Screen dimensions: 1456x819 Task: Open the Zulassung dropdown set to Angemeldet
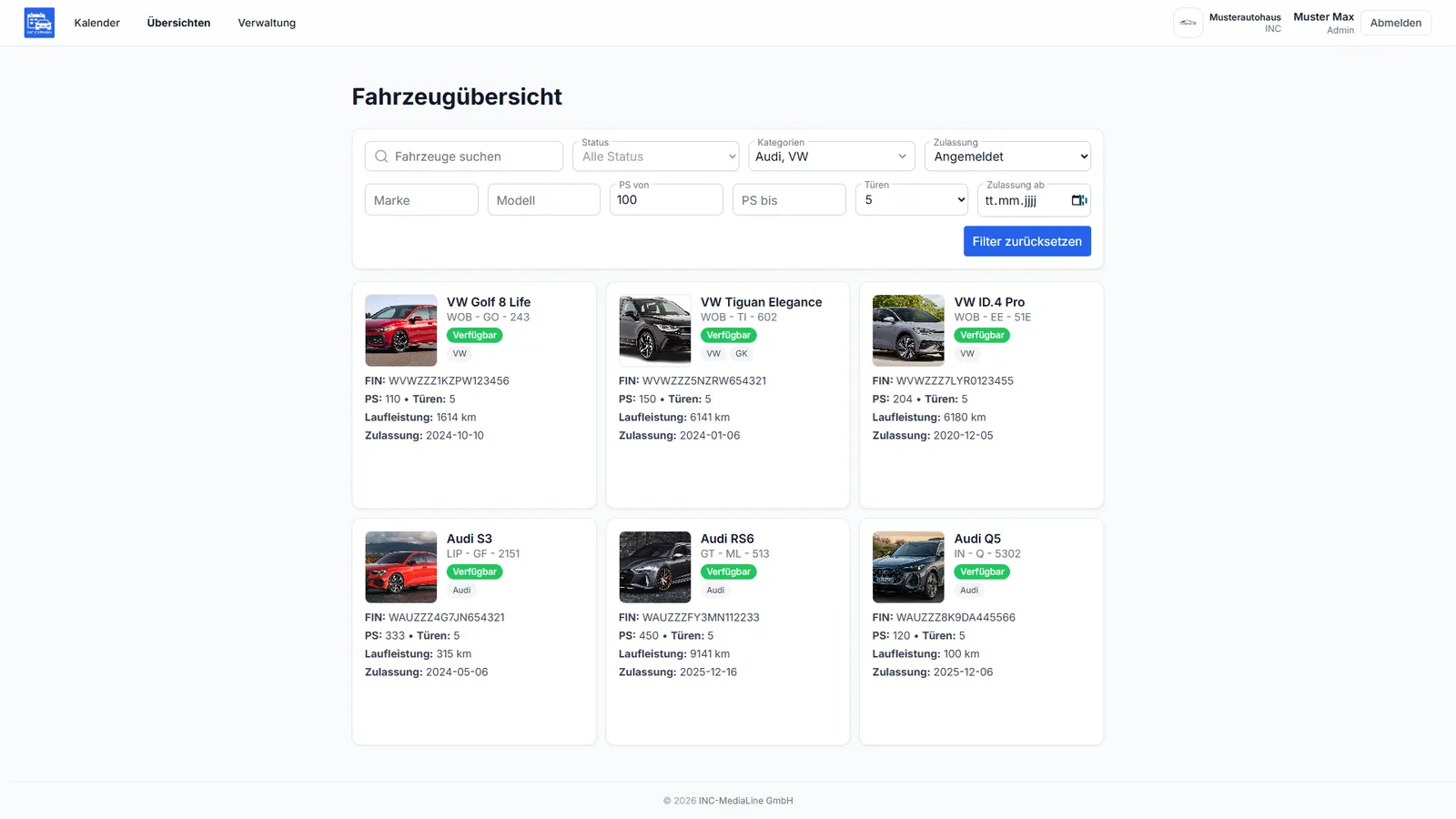pos(1007,157)
